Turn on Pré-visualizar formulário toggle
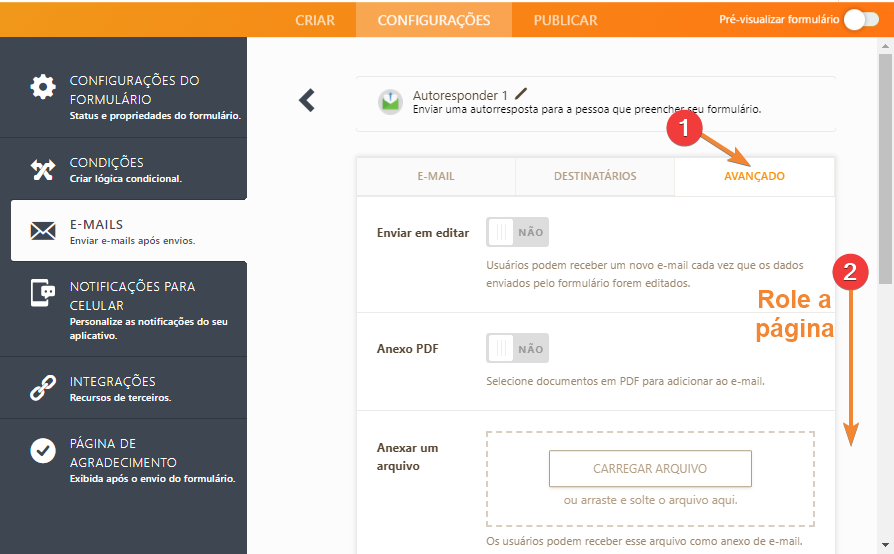Viewport: 894px width, 554px height. pyautogui.click(x=861, y=19)
